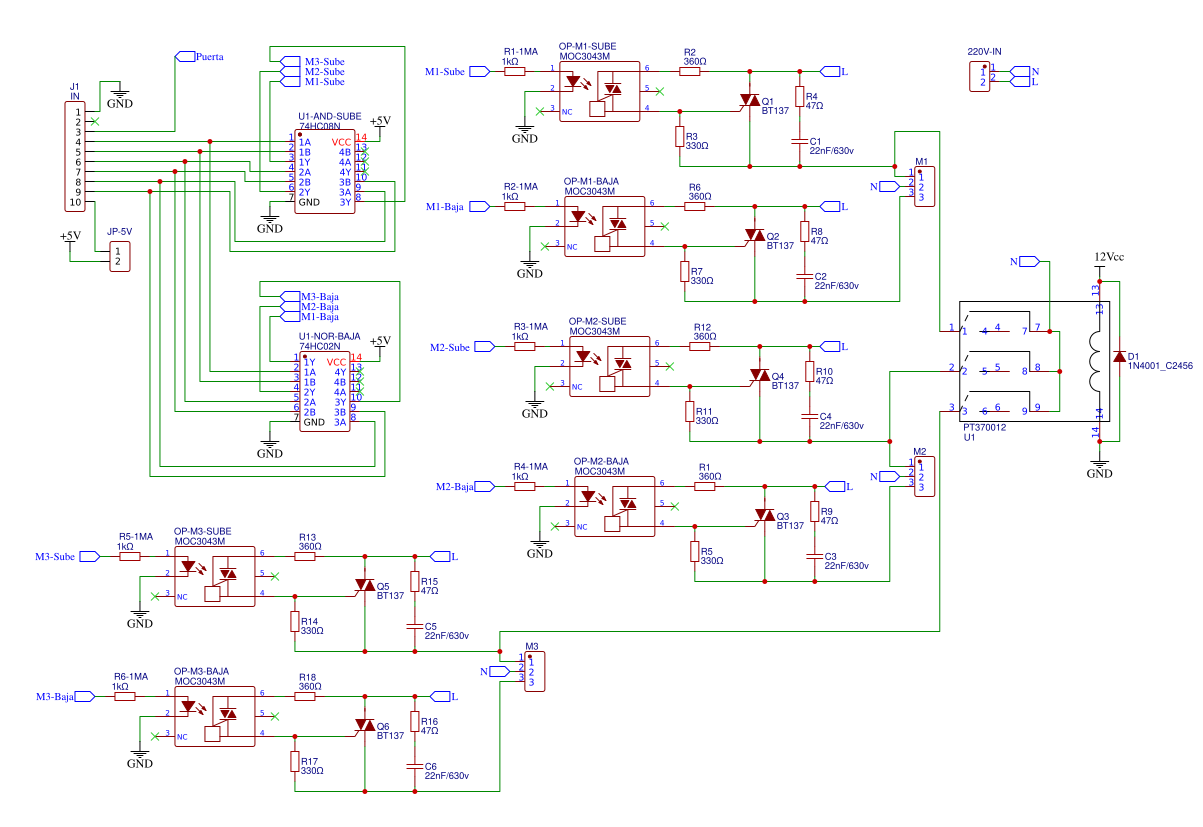Select the R11 330Ω resistor

pyautogui.click(x=689, y=411)
